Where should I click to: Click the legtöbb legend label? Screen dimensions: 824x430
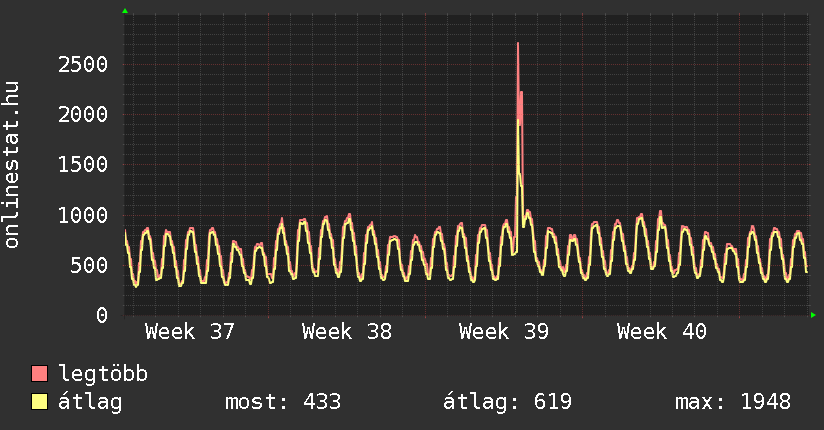[103, 374]
